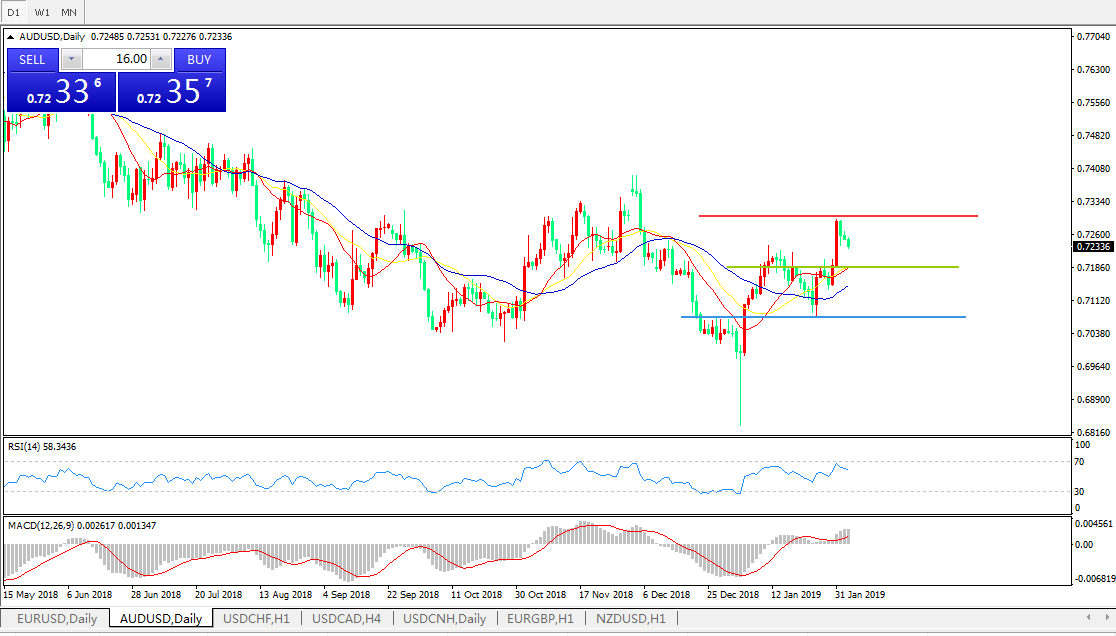This screenshot has height=636, width=1116.
Task: Open the USDCHF,H1 chart tab
Action: click(257, 619)
